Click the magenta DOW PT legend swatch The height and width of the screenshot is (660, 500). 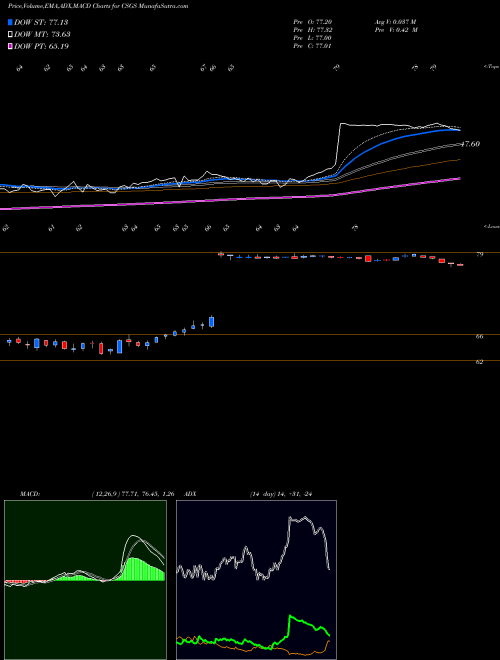(x=11, y=46)
